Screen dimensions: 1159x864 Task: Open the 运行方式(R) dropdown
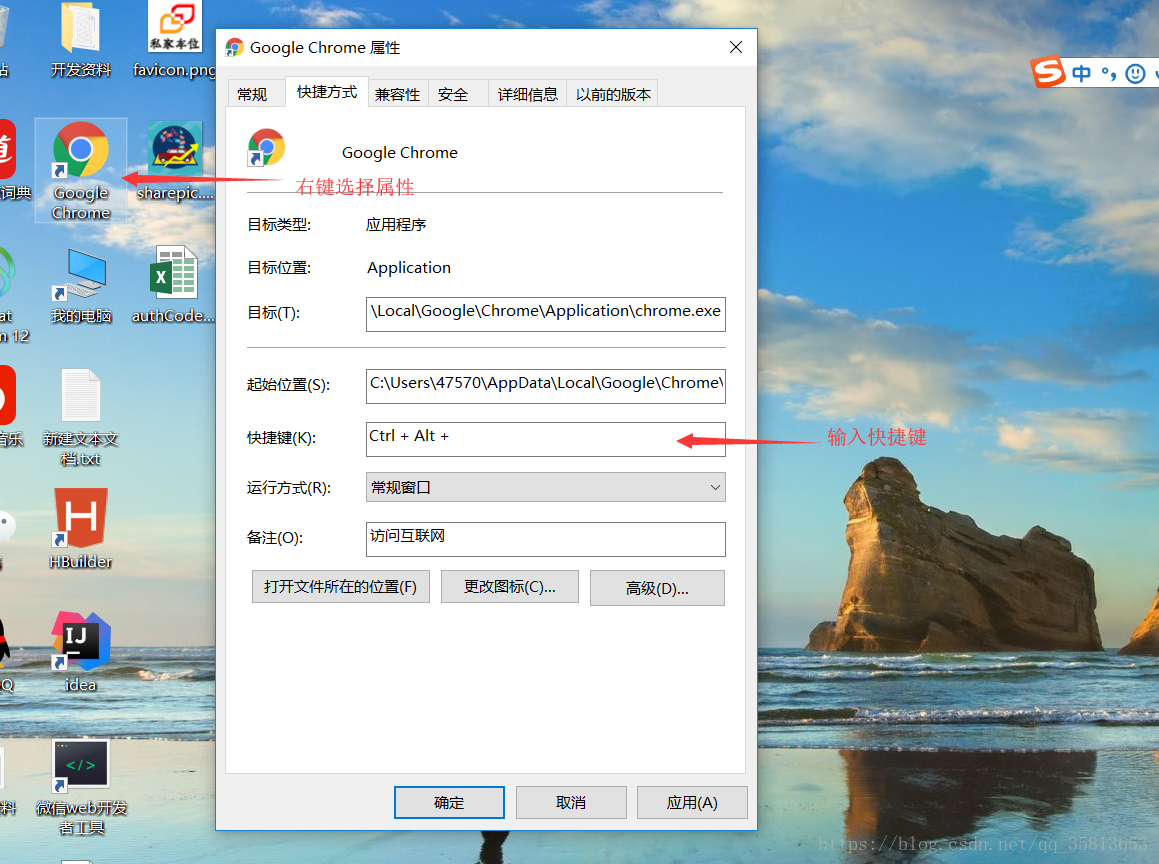pos(545,487)
